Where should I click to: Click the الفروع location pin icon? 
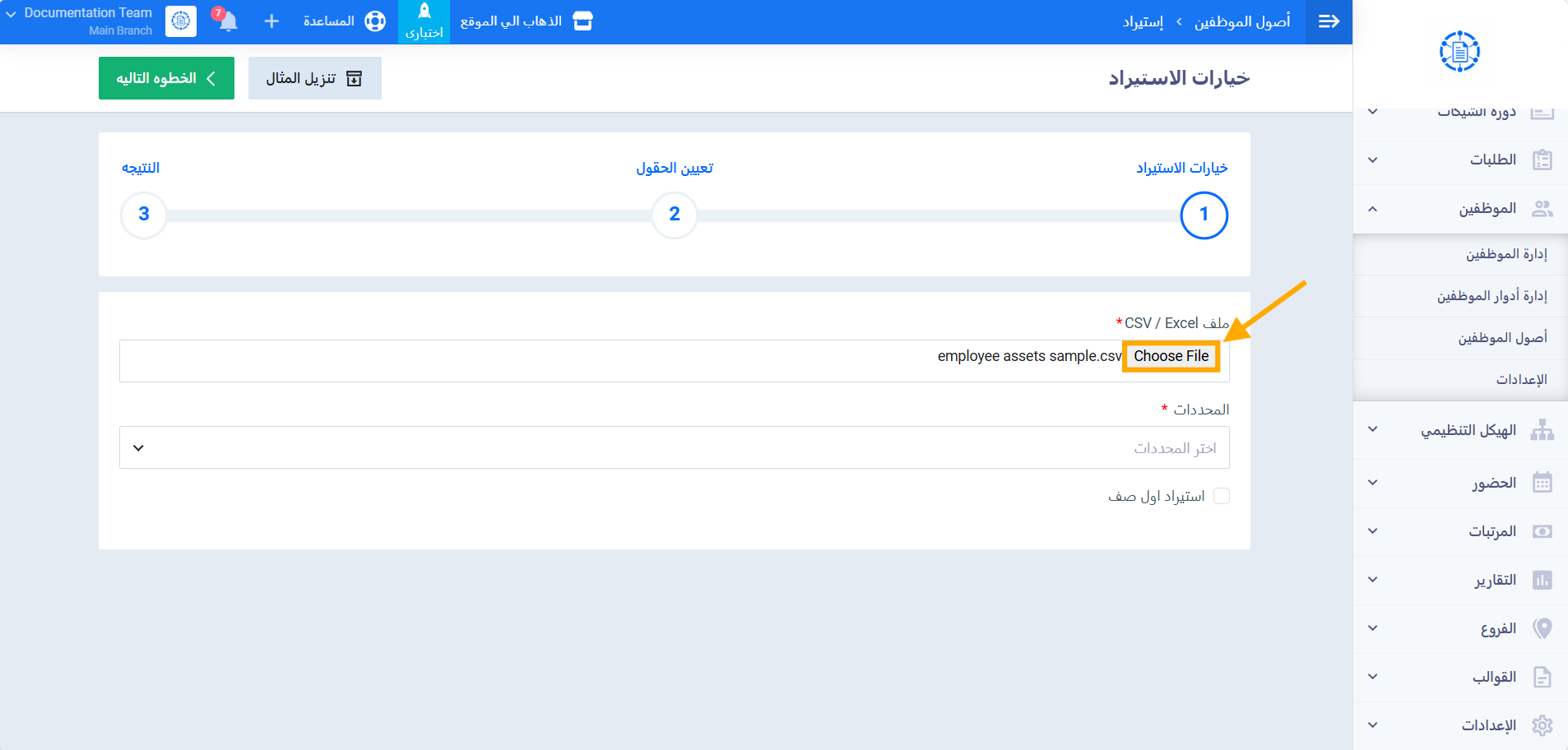pos(1542,628)
